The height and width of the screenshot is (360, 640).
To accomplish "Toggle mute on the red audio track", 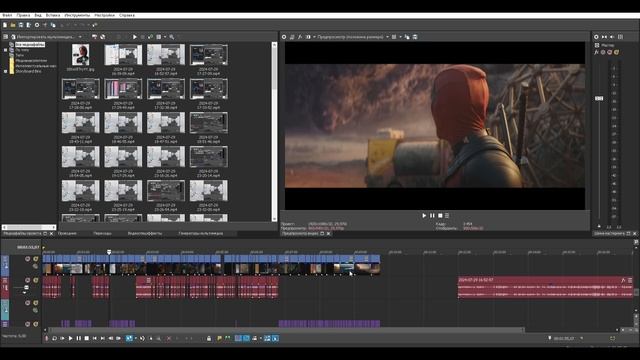I will point(27,280).
